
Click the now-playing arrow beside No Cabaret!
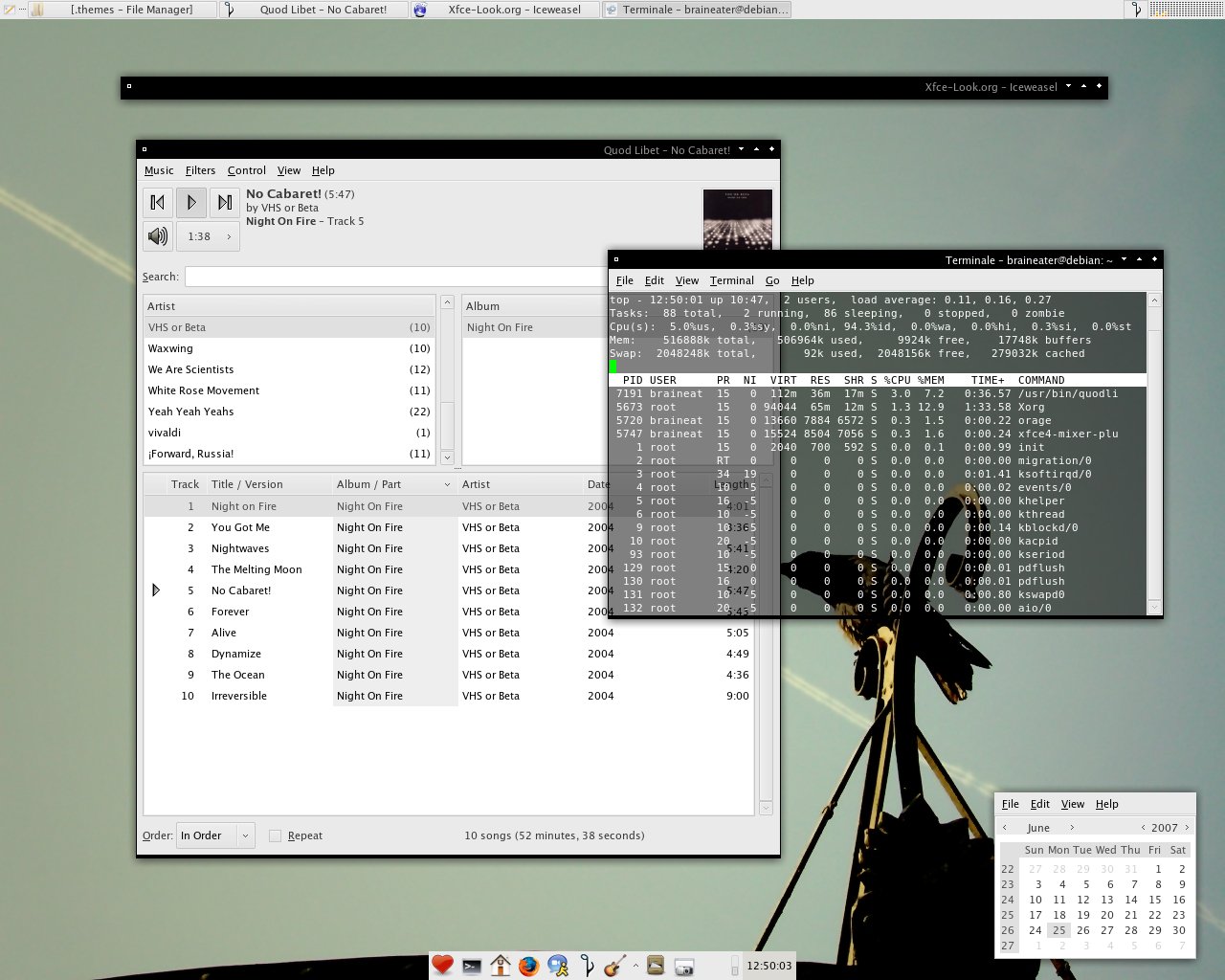[x=156, y=590]
